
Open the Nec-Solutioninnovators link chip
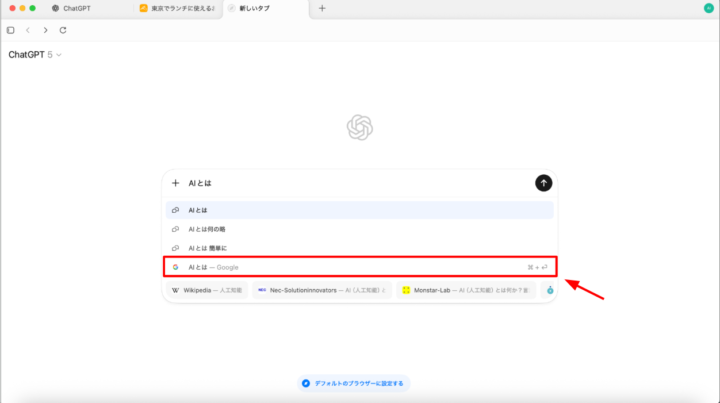(x=320, y=290)
